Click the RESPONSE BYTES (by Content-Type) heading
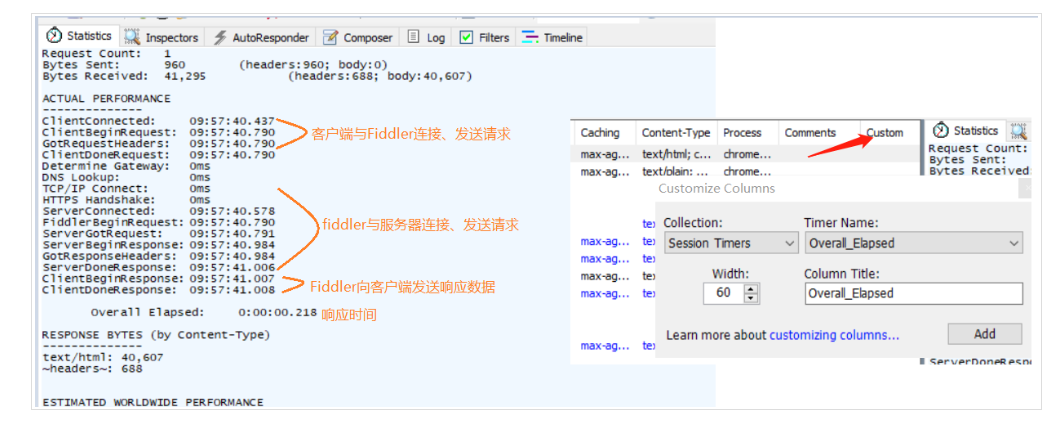 [155, 334]
